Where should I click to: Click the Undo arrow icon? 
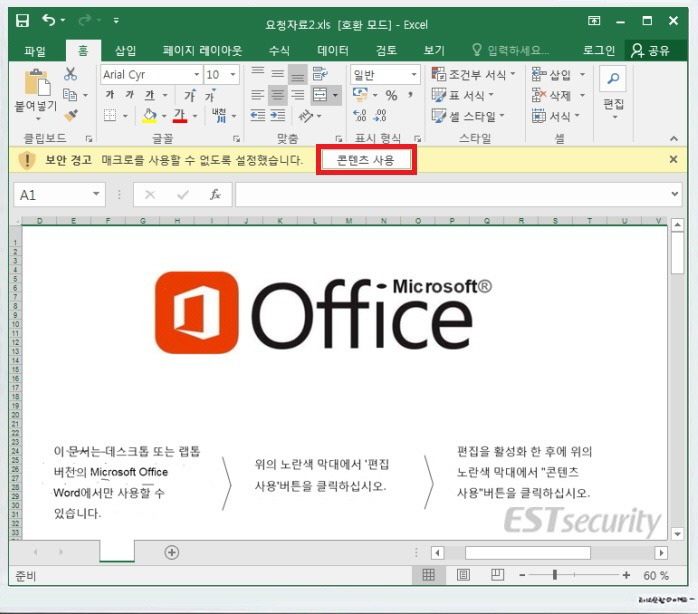coord(49,20)
